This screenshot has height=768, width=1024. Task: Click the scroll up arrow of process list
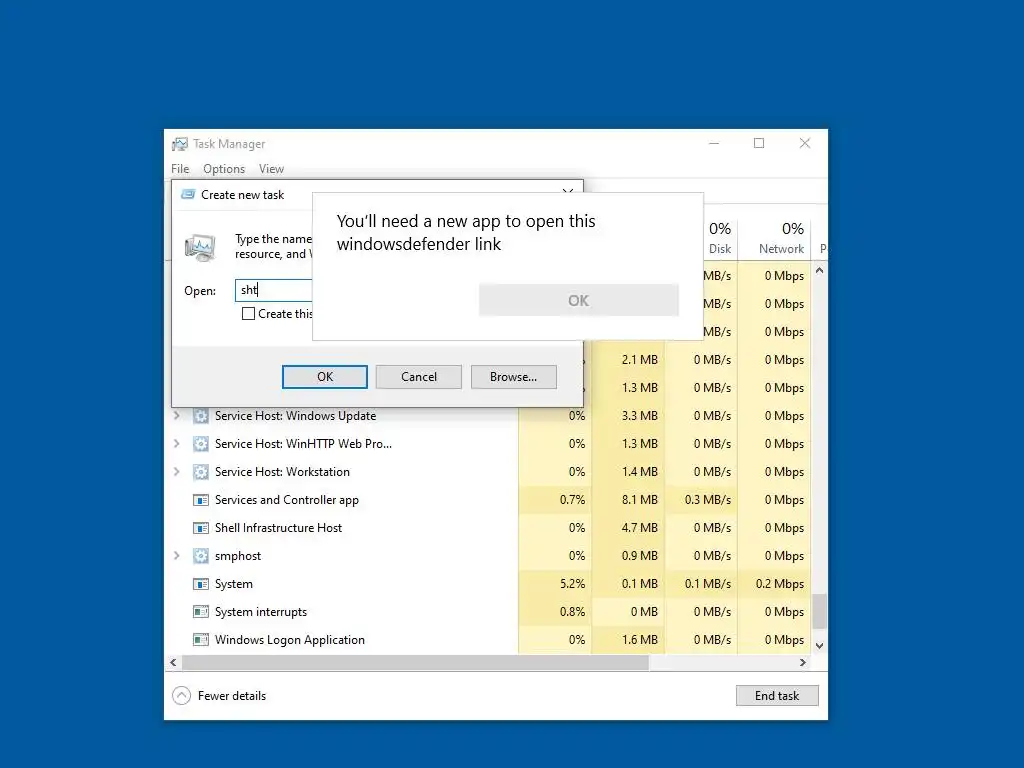(820, 270)
